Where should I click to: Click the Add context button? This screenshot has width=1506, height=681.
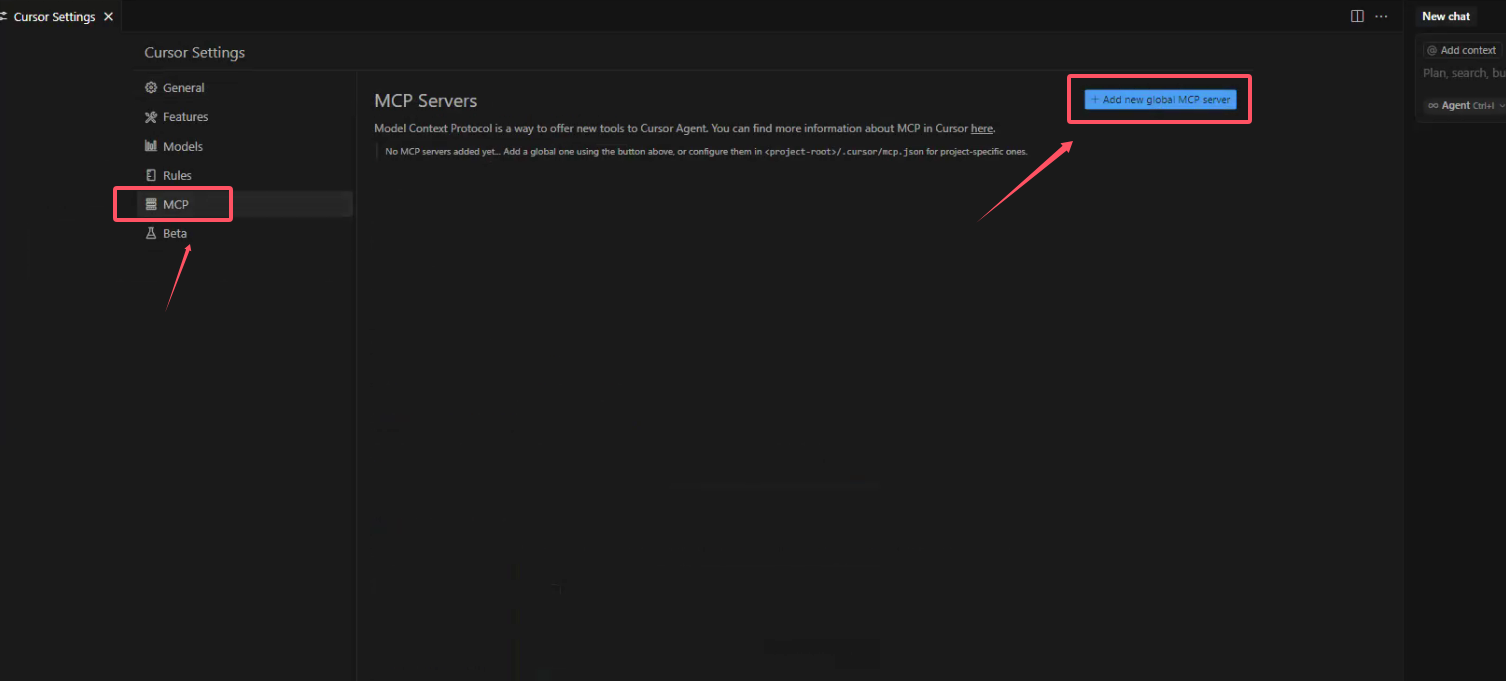pos(1461,50)
